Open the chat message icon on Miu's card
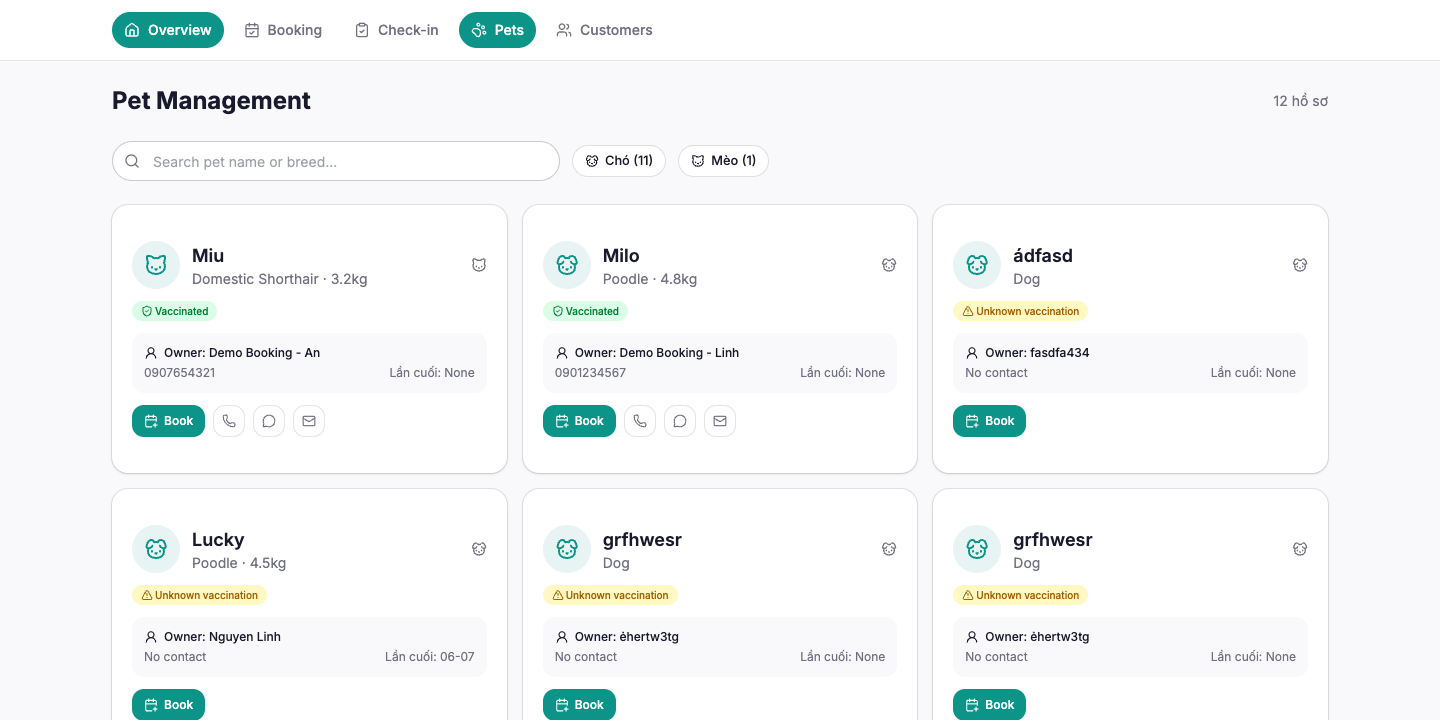The image size is (1440, 720). [269, 421]
